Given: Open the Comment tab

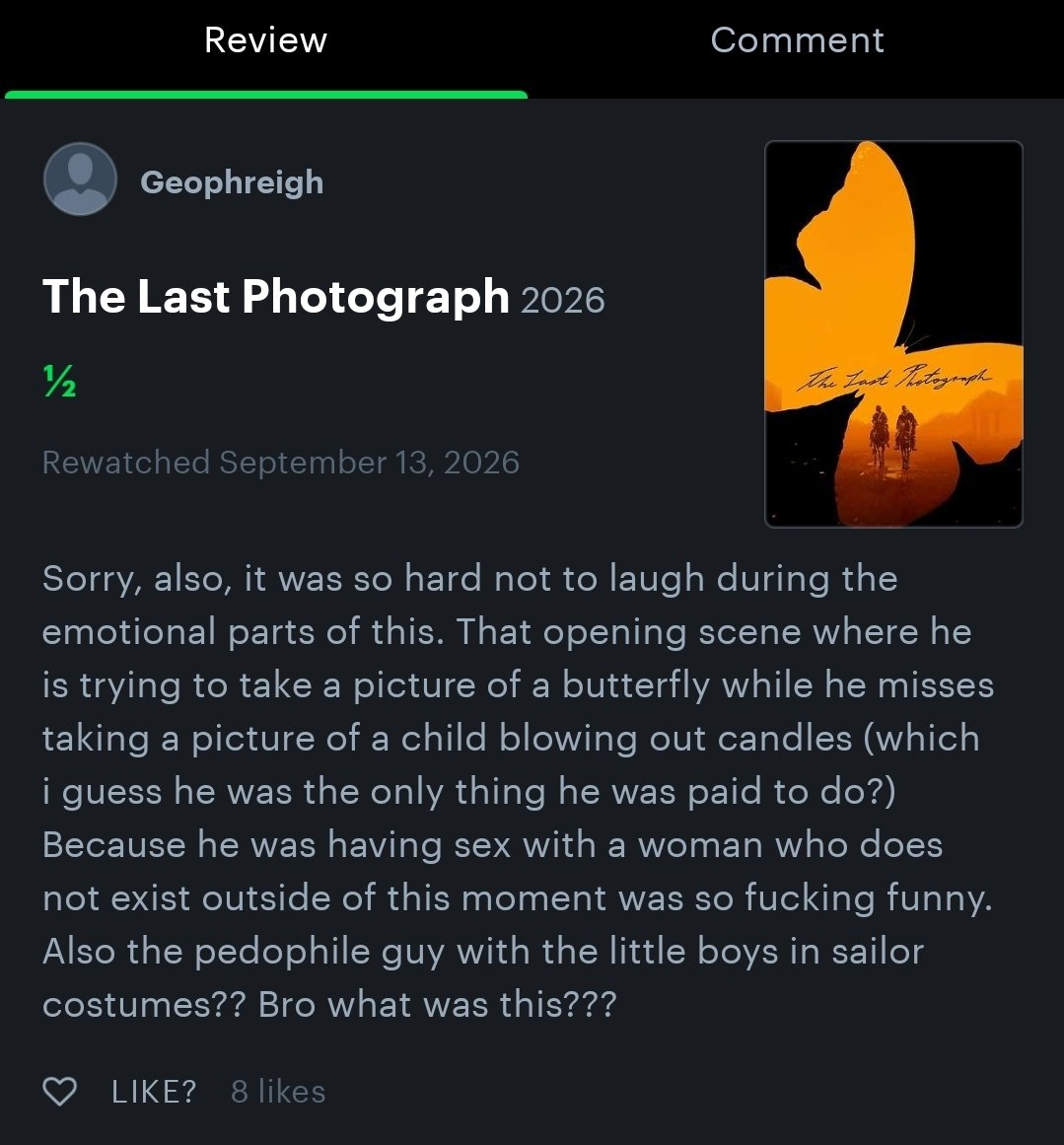Looking at the screenshot, I should coord(798,40).
